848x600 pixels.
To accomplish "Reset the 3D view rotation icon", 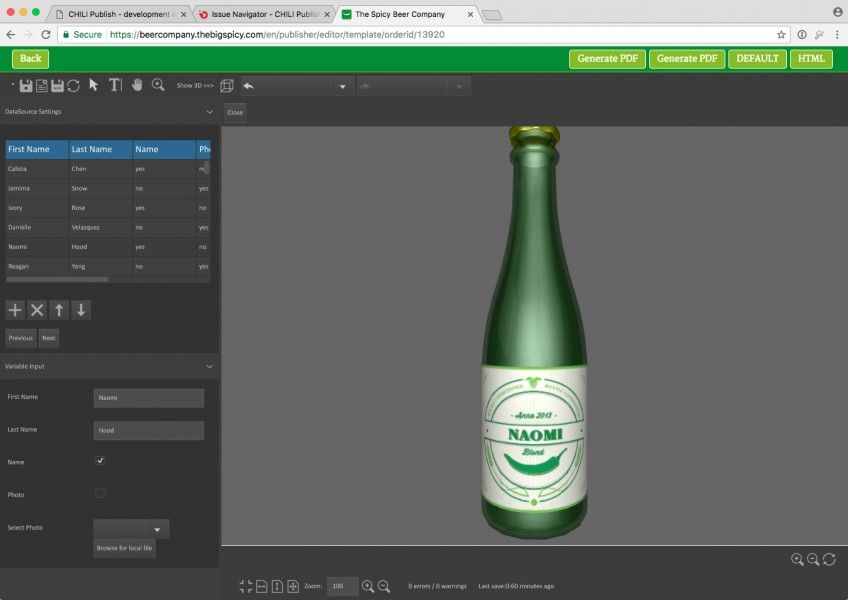I will pyautogui.click(x=829, y=559).
